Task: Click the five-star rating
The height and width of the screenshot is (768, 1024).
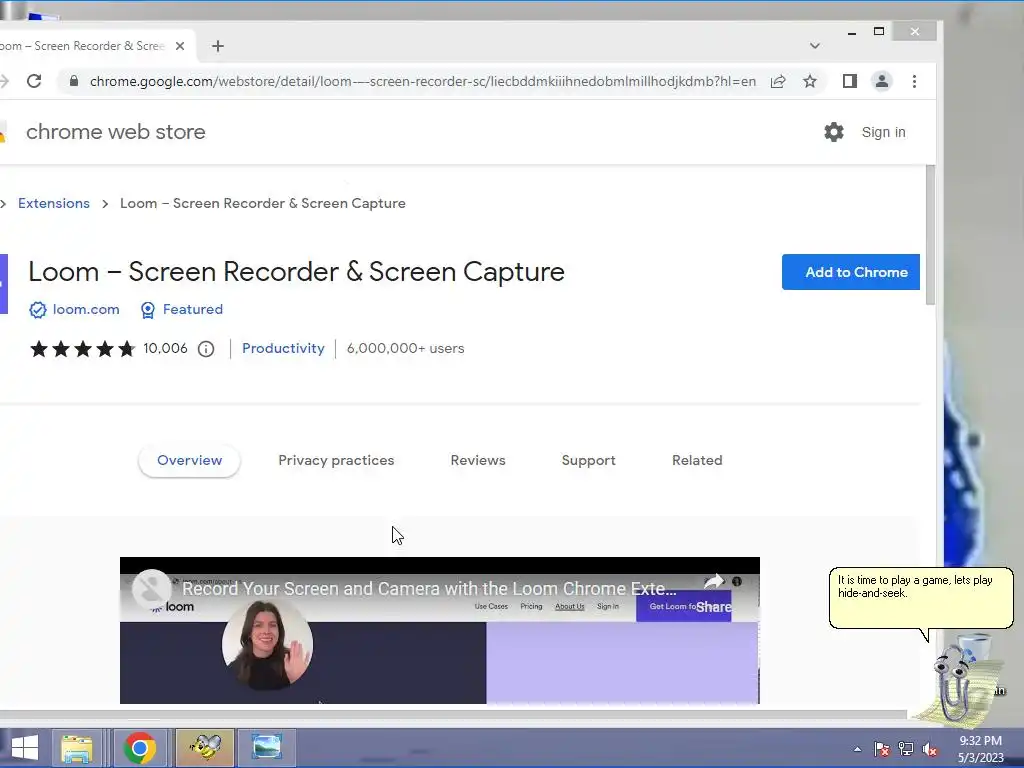Action: (82, 349)
